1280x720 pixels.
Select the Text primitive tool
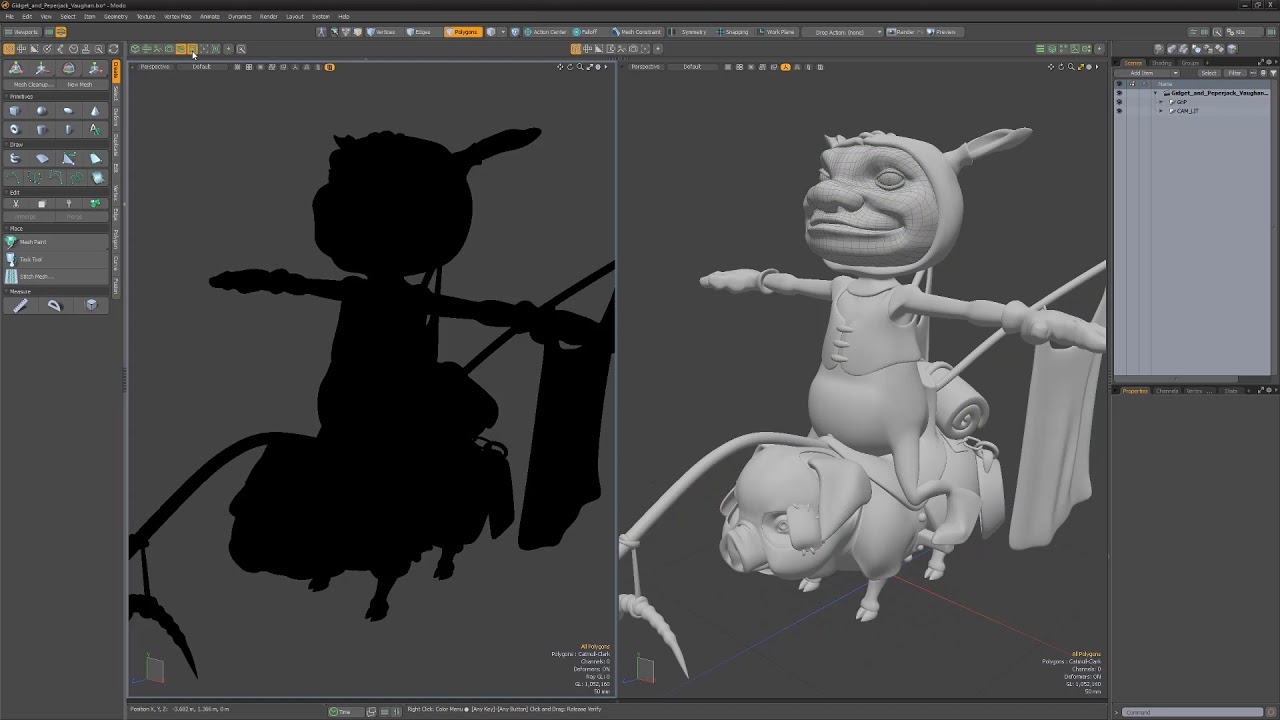[x=95, y=129]
